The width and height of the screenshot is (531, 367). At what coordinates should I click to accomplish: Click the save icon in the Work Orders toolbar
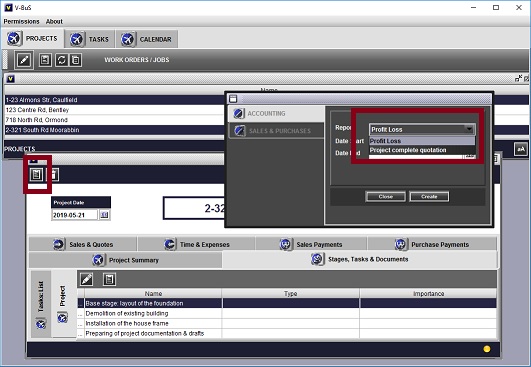click(x=45, y=60)
